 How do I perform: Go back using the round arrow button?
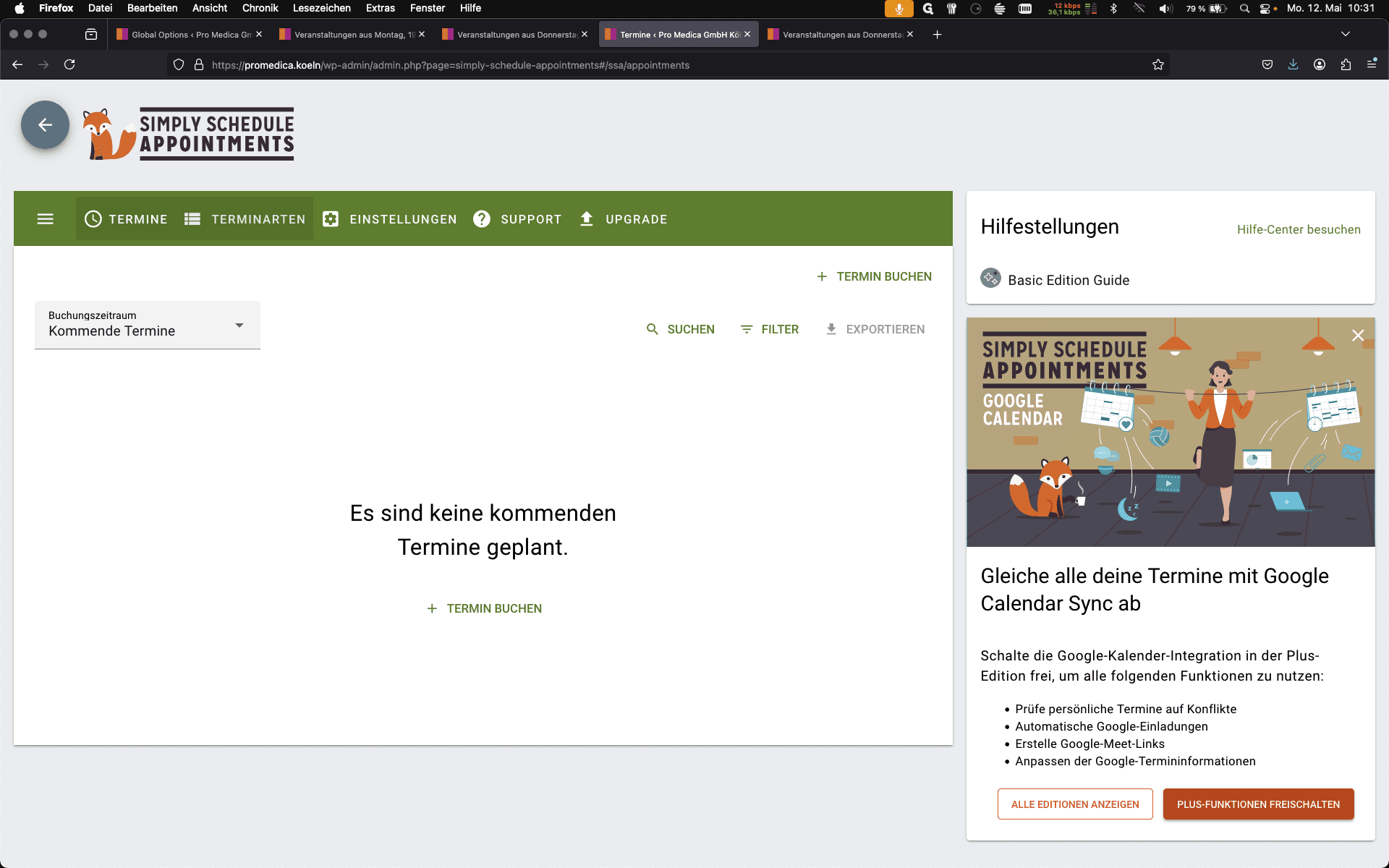[45, 125]
